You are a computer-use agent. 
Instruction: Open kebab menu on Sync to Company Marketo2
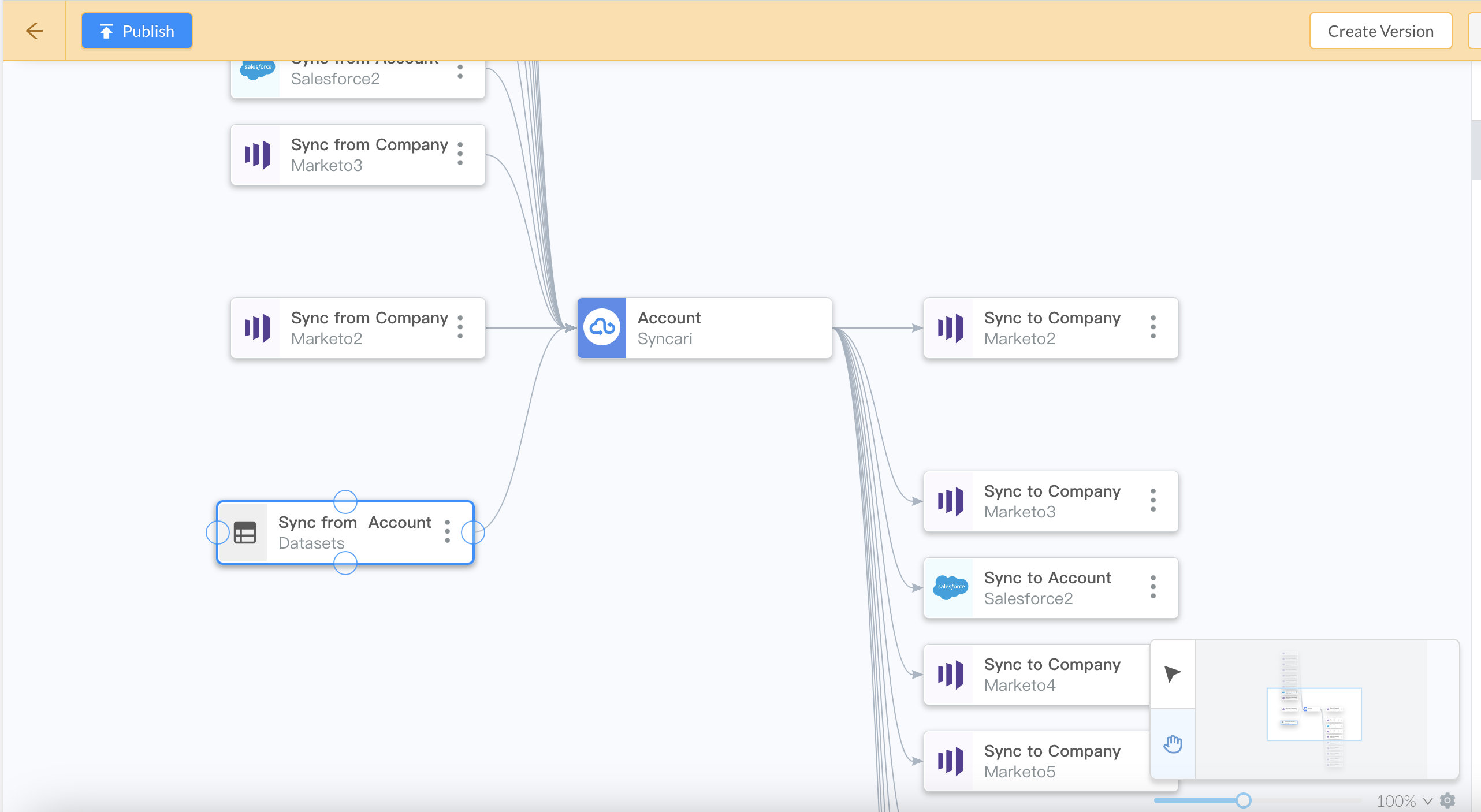pyautogui.click(x=1153, y=327)
